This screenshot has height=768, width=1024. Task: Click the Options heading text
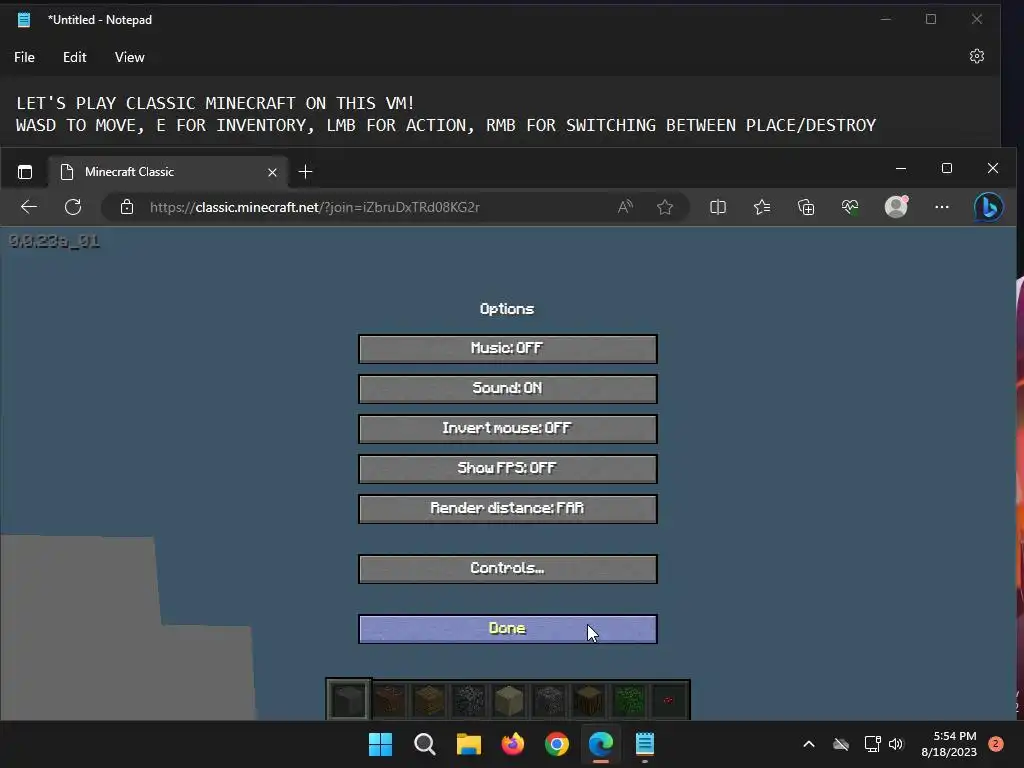point(507,309)
